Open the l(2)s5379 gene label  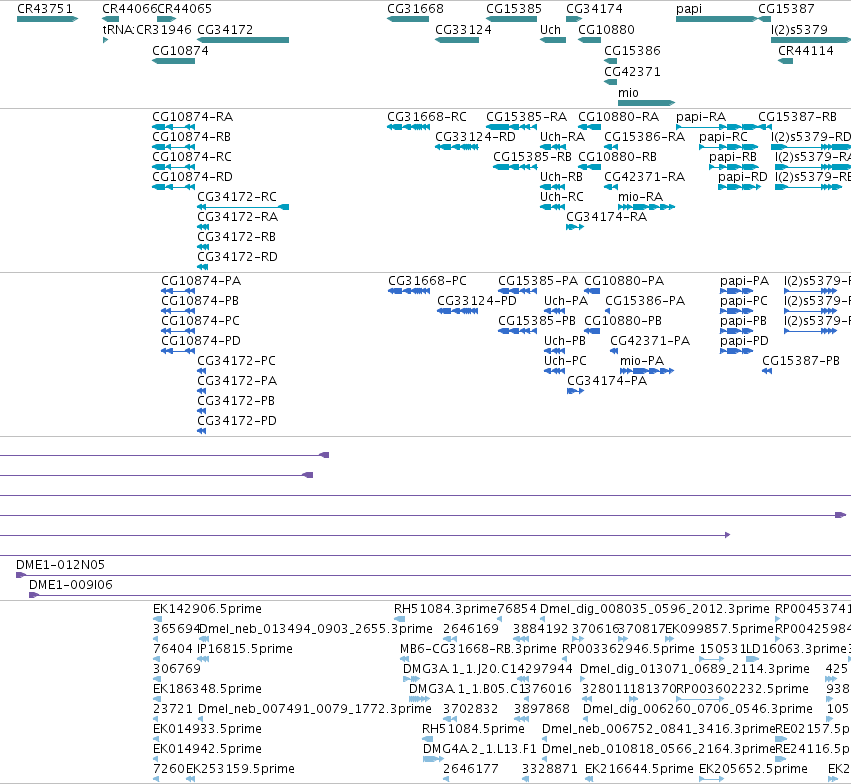point(799,29)
